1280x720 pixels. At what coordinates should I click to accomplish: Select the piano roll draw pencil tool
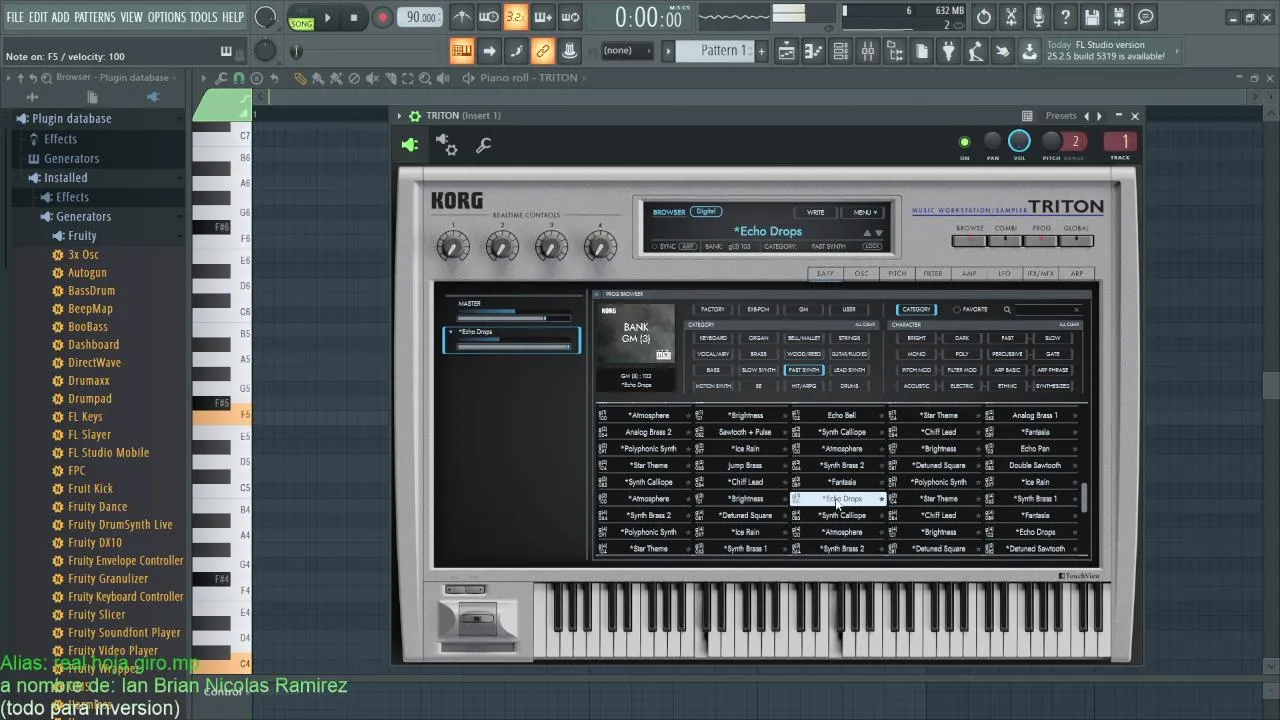pyautogui.click(x=299, y=78)
